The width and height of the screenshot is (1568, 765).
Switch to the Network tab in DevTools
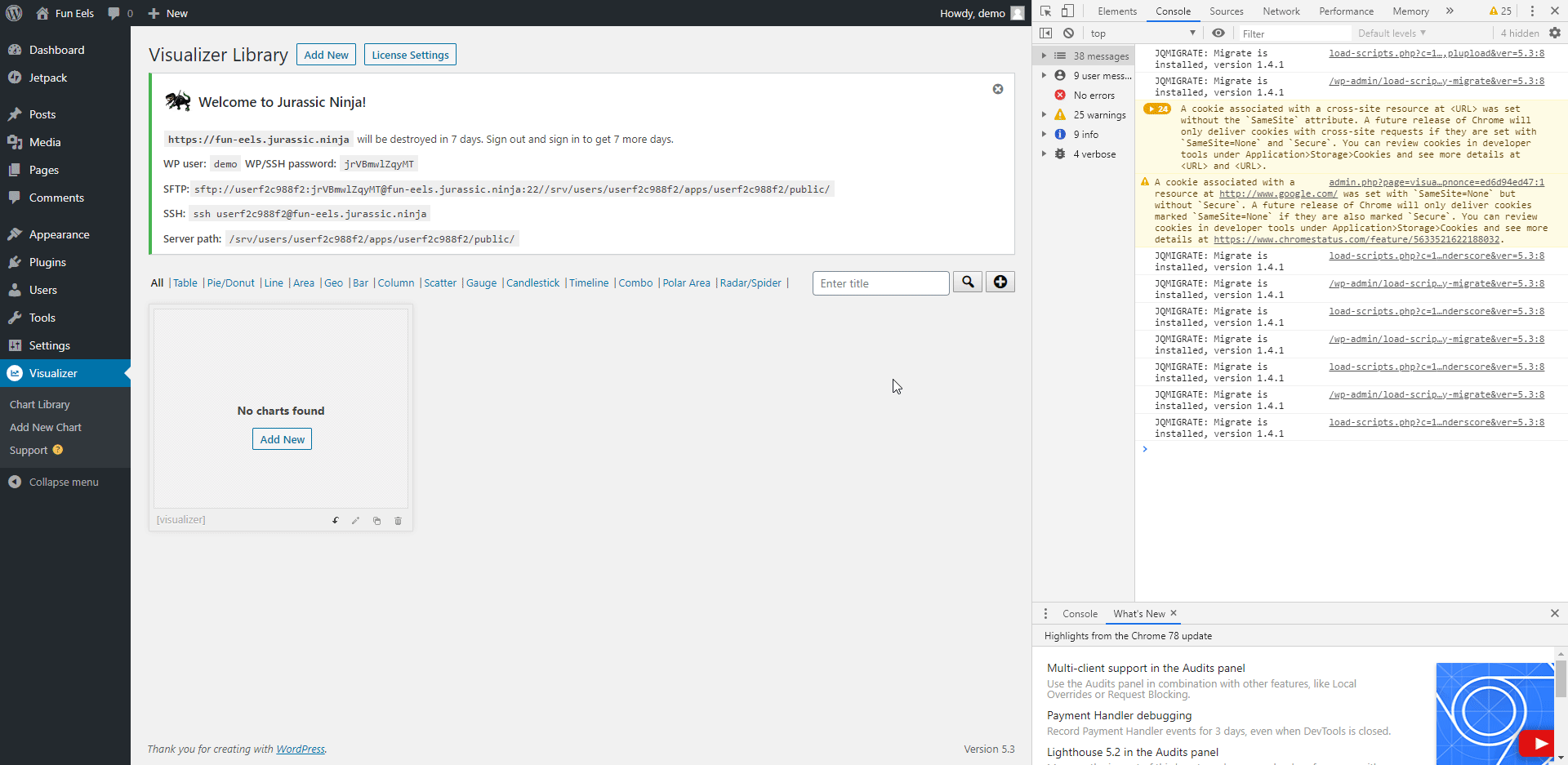click(1281, 11)
